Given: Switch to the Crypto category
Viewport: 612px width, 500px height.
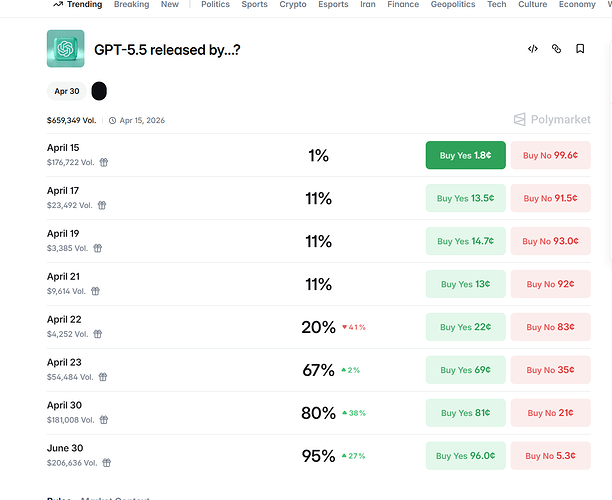Looking at the screenshot, I should [x=293, y=5].
